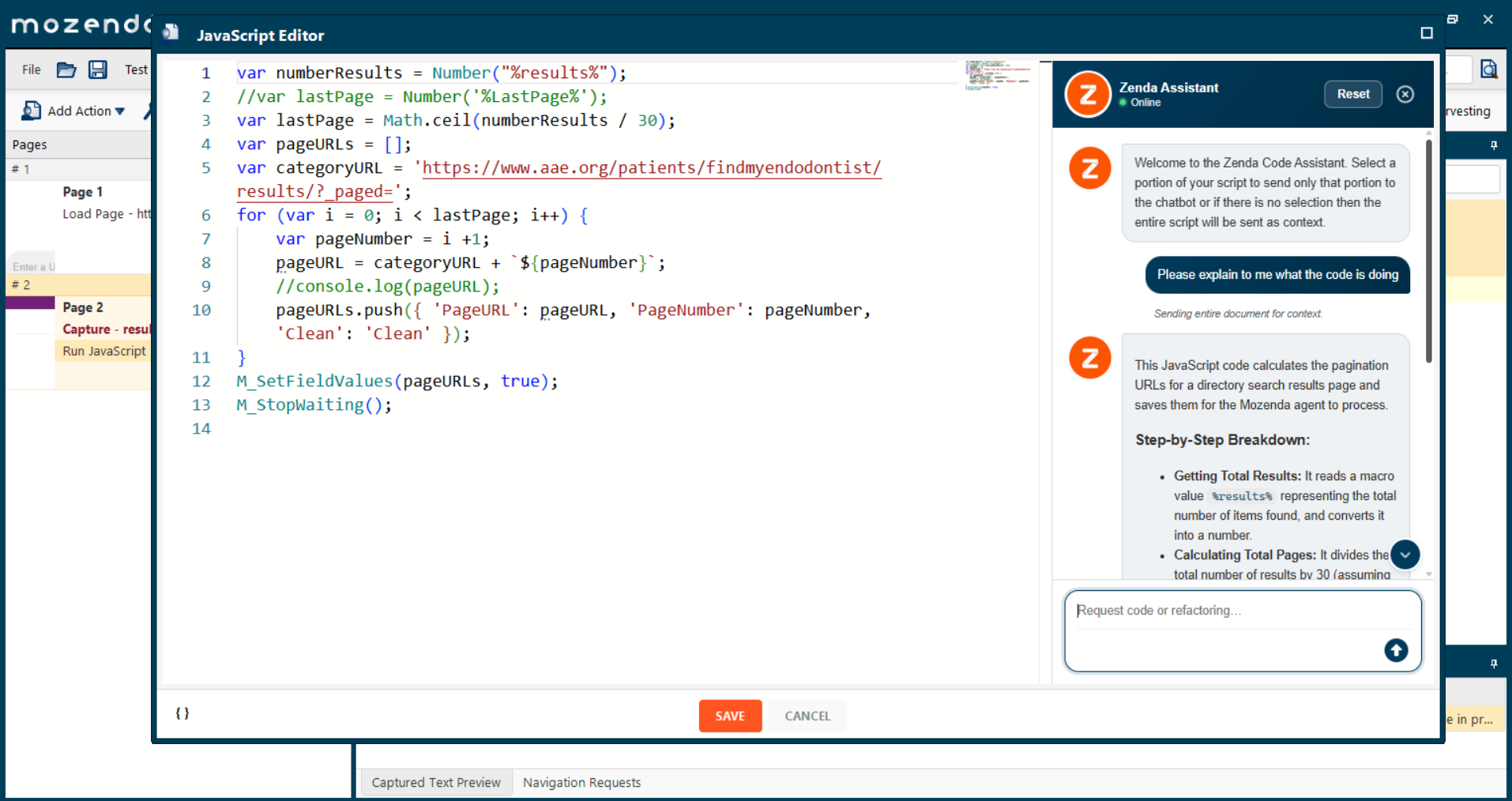Jump to latest chat message arrow
This screenshot has height=801, width=1512.
tap(1405, 555)
